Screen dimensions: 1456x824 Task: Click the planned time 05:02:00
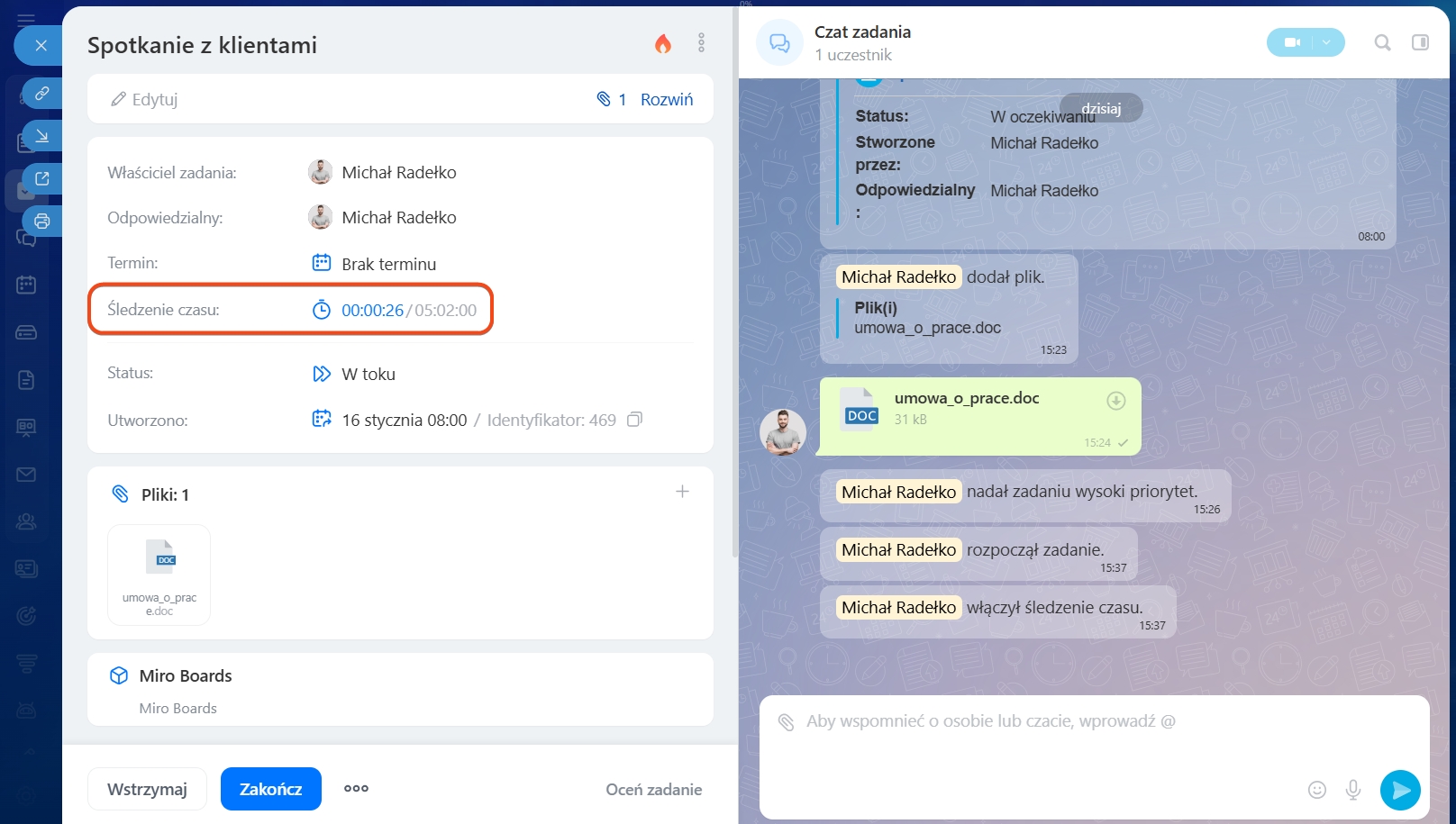tap(446, 310)
